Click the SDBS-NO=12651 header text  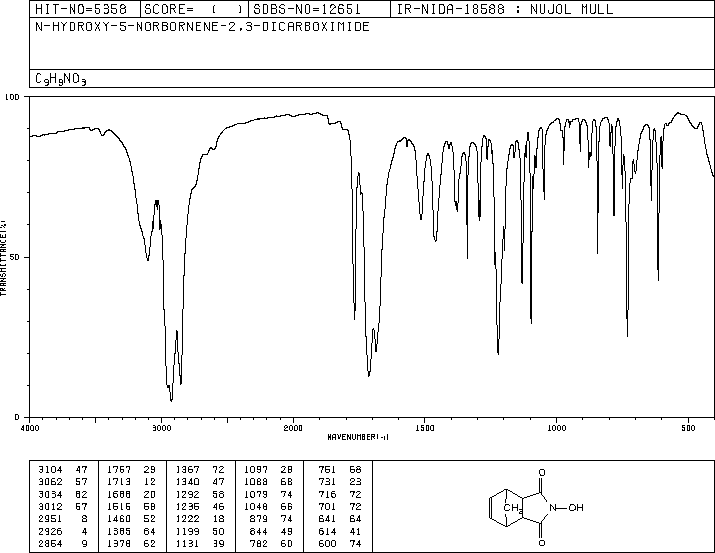307,9
